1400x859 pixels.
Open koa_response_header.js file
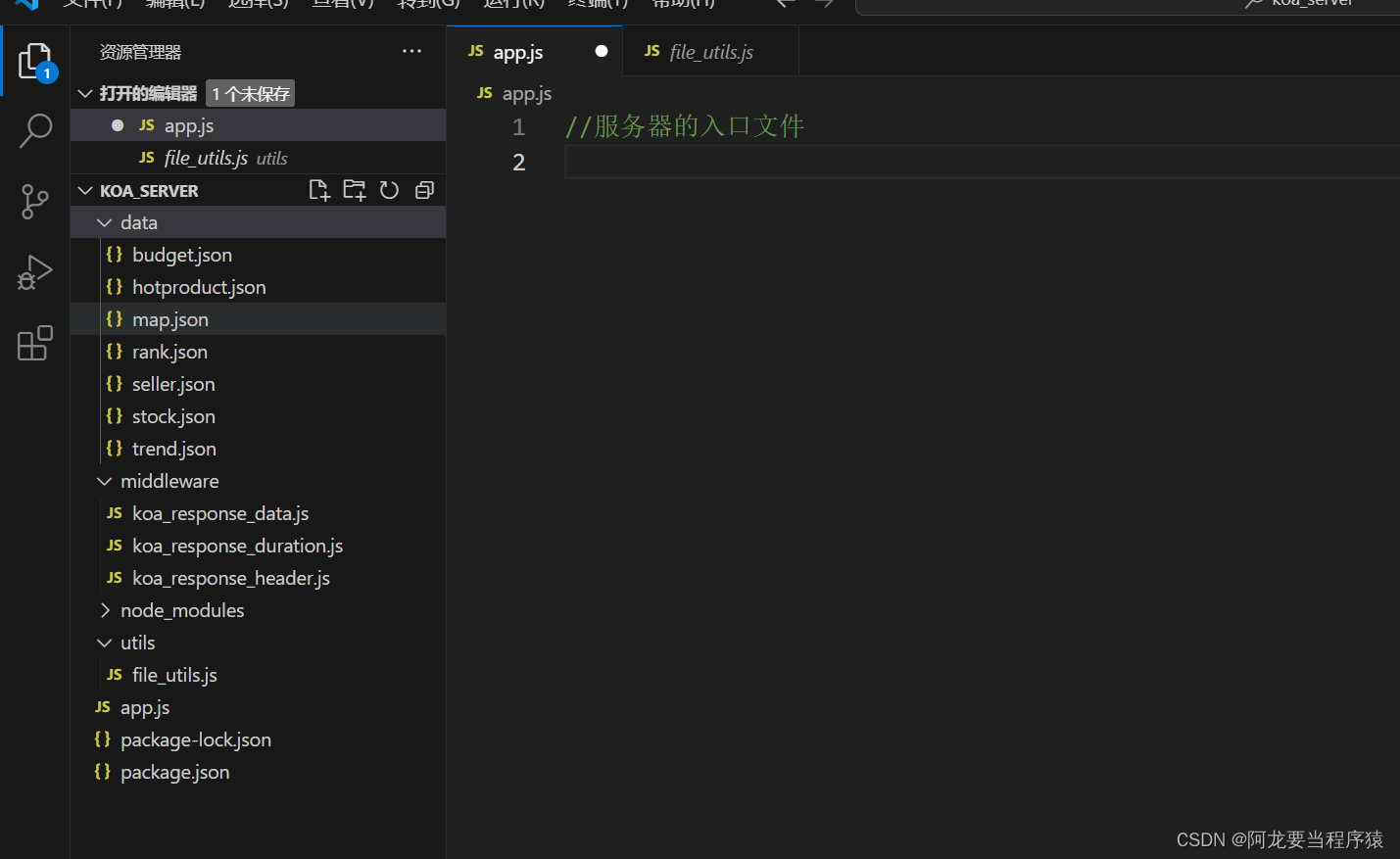(x=259, y=578)
